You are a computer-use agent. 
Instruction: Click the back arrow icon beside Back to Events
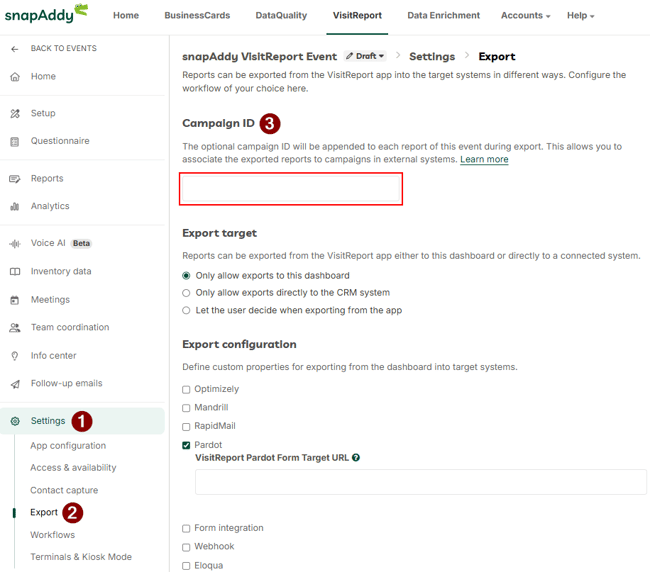pyautogui.click(x=15, y=49)
